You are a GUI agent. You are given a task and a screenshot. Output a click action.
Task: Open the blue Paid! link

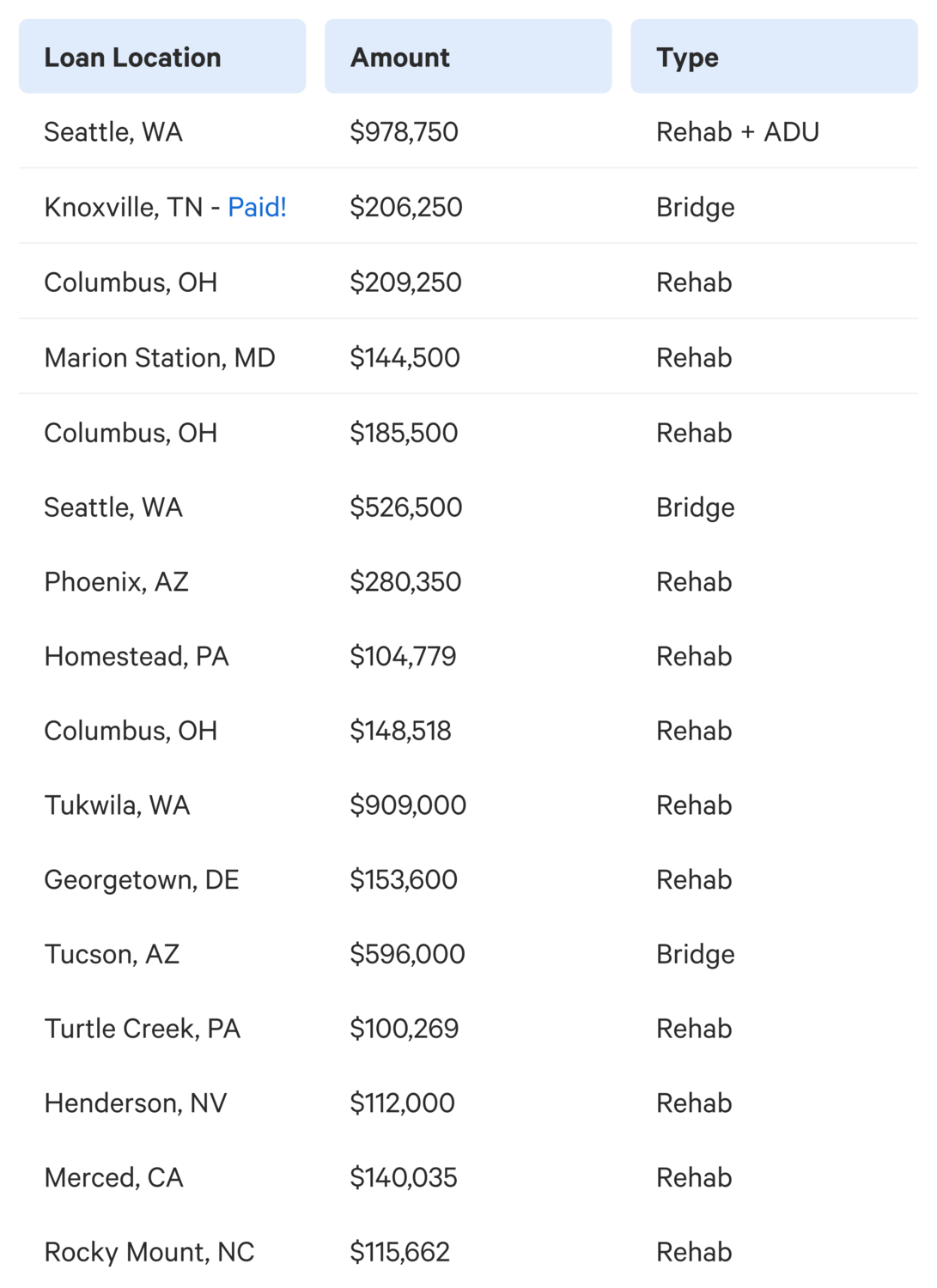click(x=257, y=207)
